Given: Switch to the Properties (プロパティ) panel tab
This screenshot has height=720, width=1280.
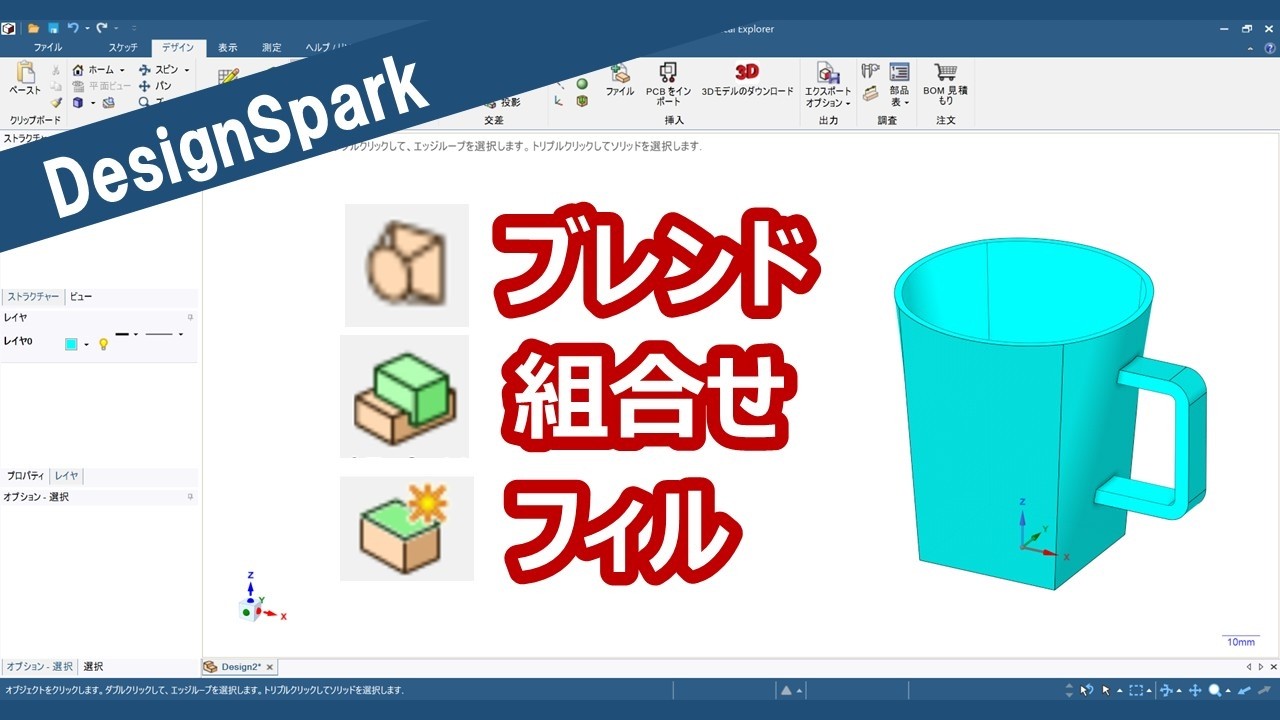Looking at the screenshot, I should (26, 476).
